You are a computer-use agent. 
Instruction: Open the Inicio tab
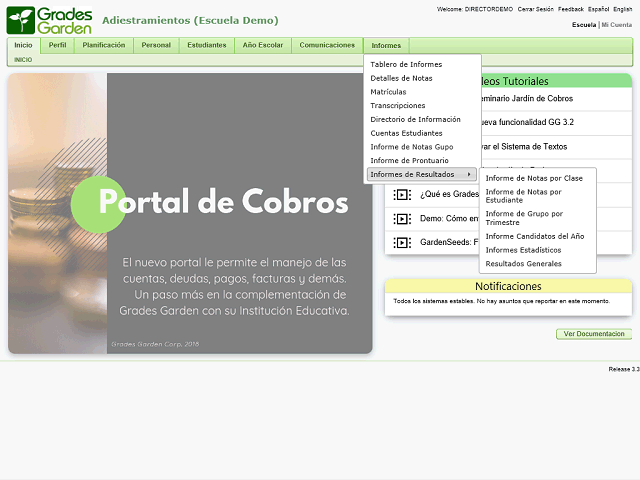(x=23, y=45)
